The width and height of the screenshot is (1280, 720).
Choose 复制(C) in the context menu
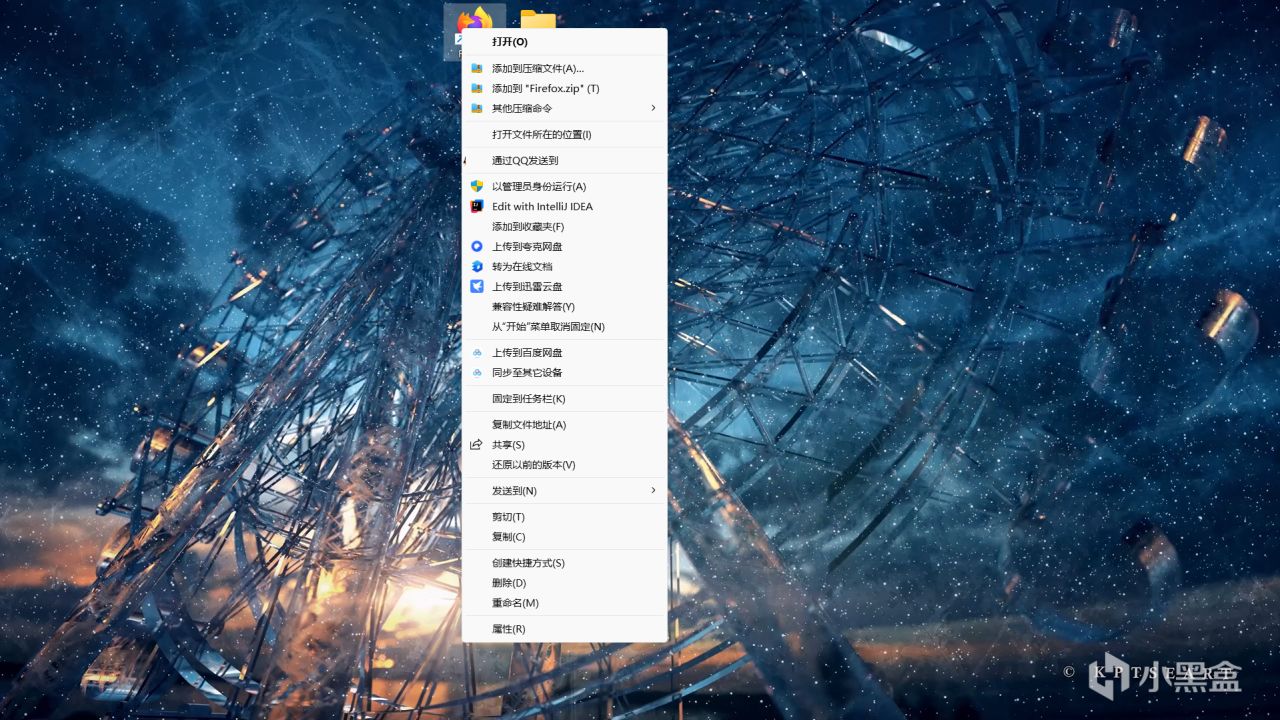(x=564, y=537)
